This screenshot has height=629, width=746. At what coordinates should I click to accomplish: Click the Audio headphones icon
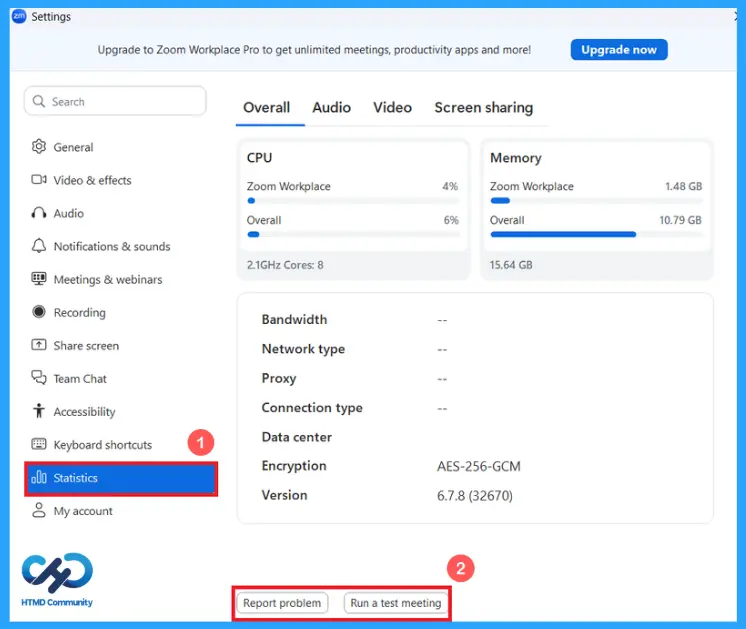tap(39, 213)
